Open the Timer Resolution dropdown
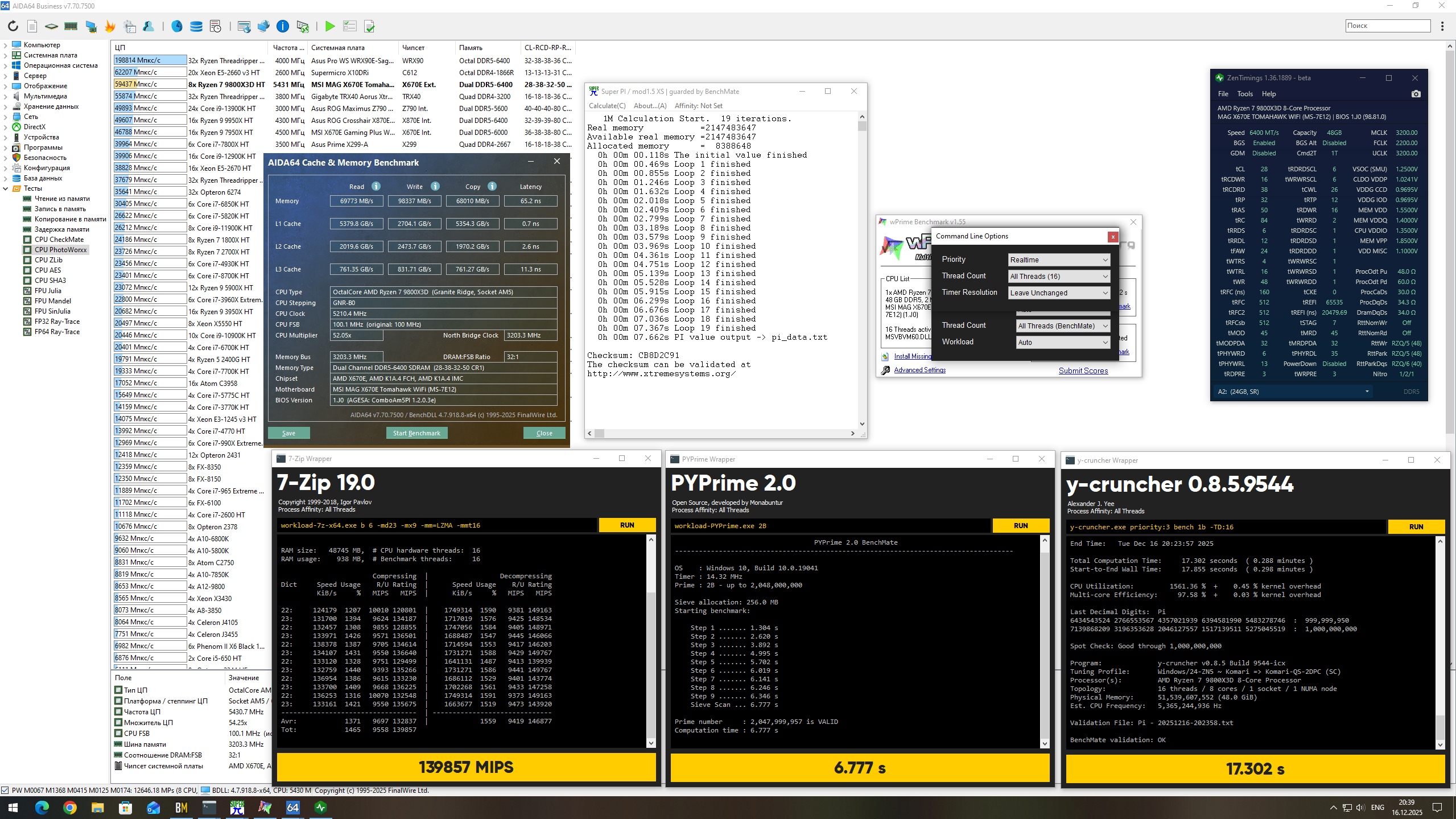Viewport: 1456px width, 819px height. tap(1058, 293)
